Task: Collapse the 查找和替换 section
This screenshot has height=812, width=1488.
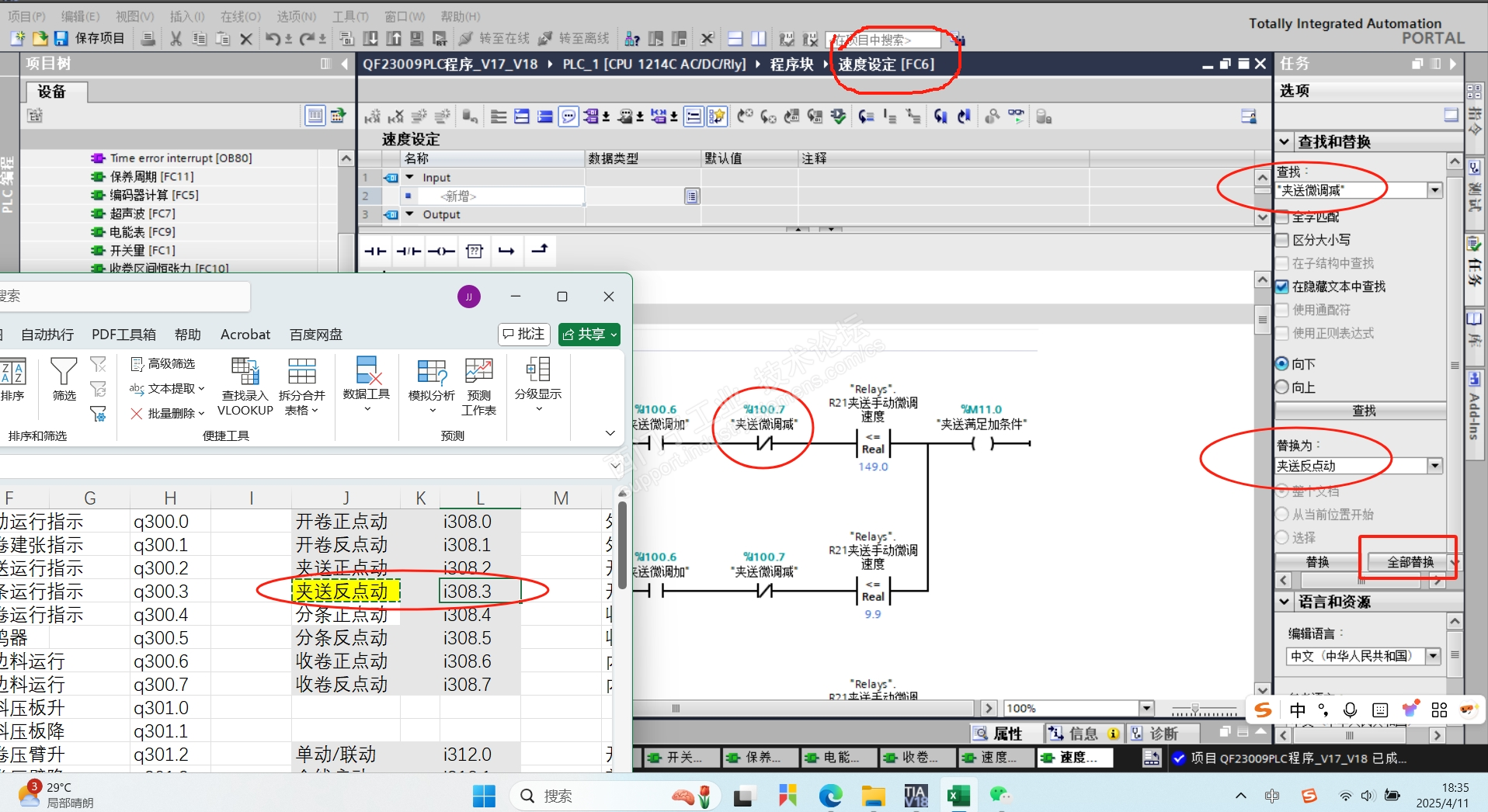Action: [1285, 142]
